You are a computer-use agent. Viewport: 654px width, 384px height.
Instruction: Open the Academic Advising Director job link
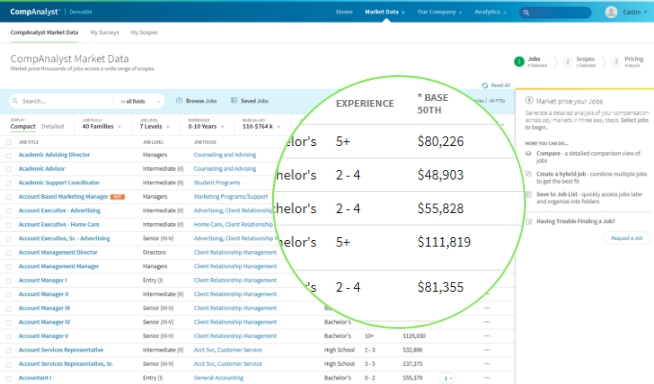point(54,155)
